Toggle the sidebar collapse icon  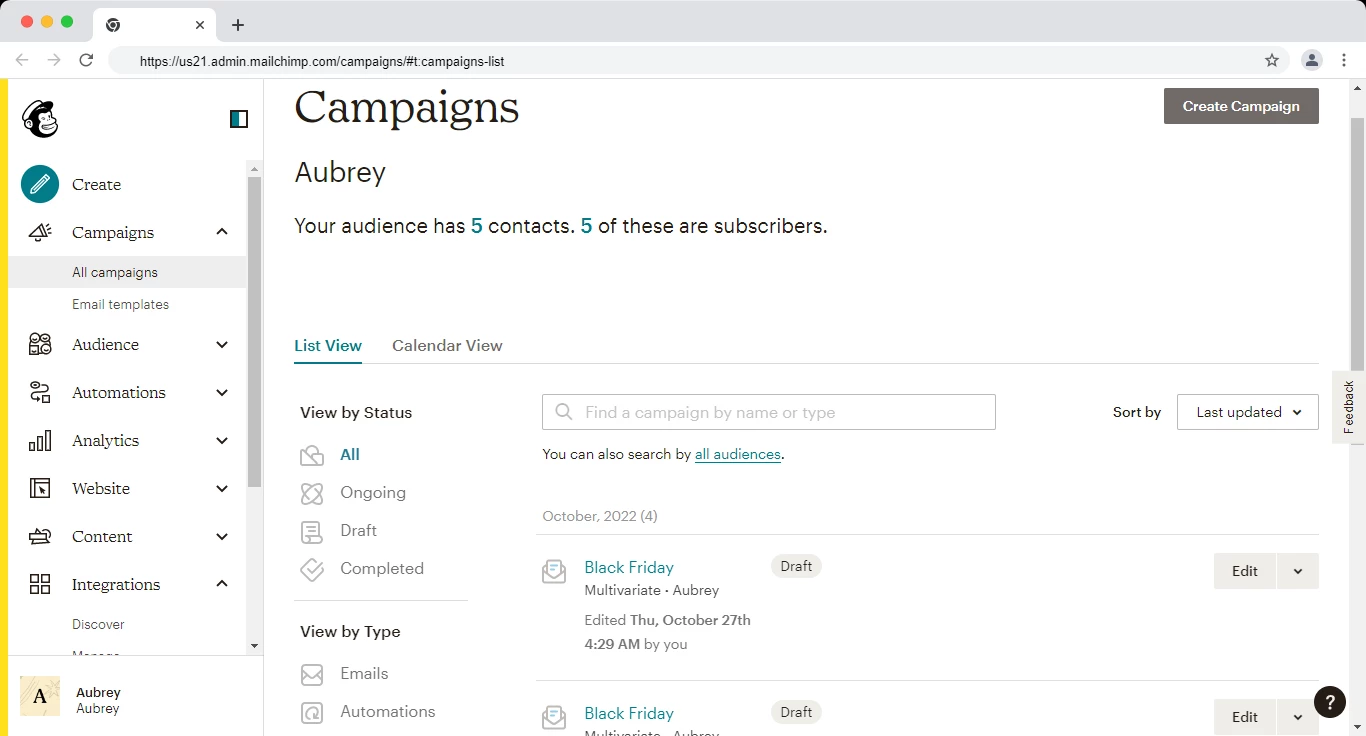239,120
